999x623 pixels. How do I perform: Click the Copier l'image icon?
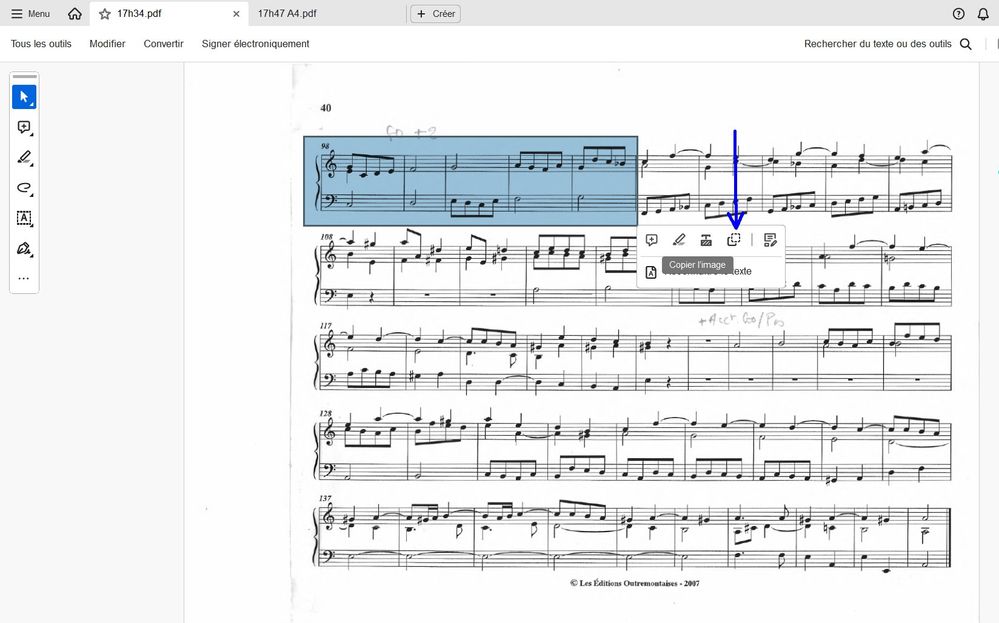[x=734, y=240]
